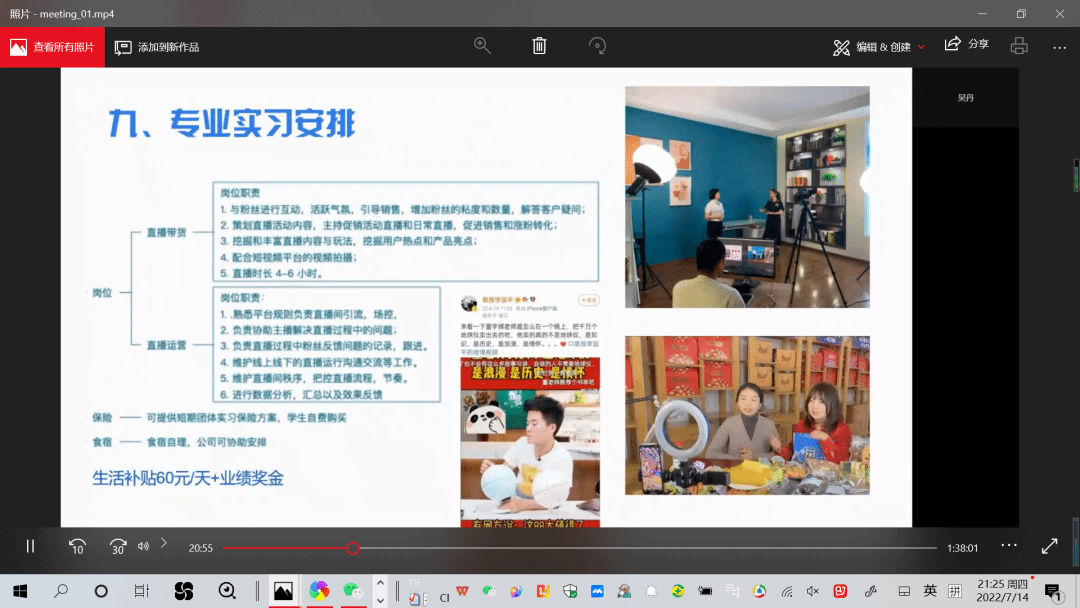This screenshot has width=1080, height=608.
Task: Click the zoom magnifier icon in toolbar
Action: (482, 46)
